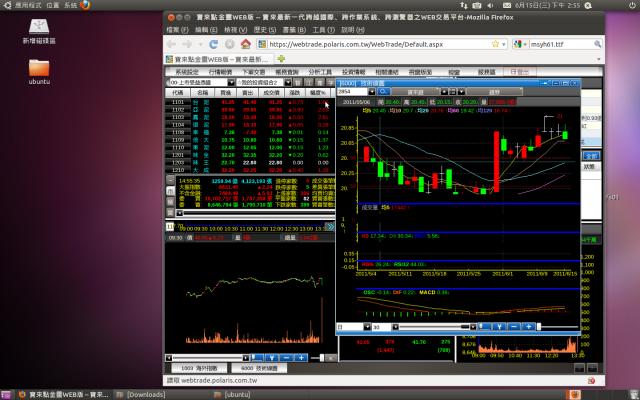Click the zoom slider handle at the chart's bottom right
The width and height of the screenshot is (640, 400).
(539, 327)
